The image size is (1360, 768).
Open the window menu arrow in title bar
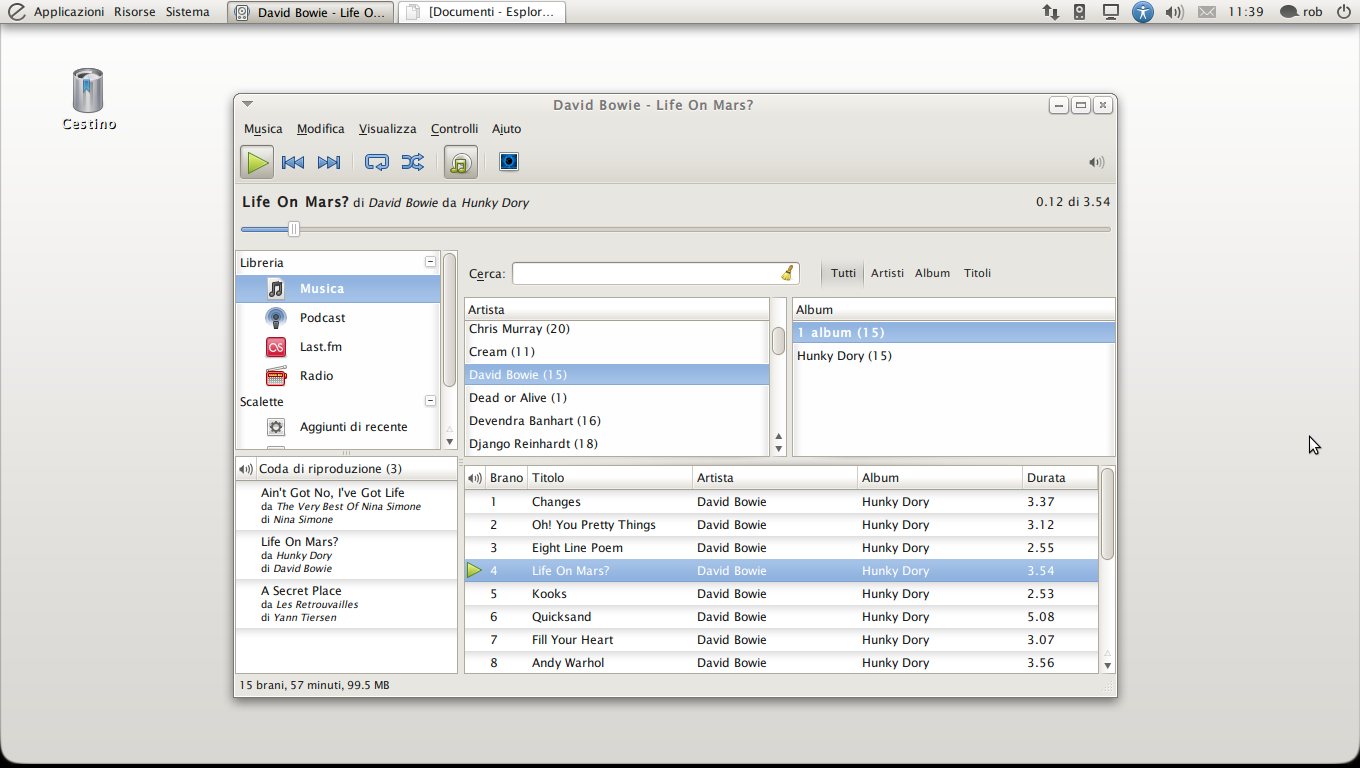click(x=248, y=104)
